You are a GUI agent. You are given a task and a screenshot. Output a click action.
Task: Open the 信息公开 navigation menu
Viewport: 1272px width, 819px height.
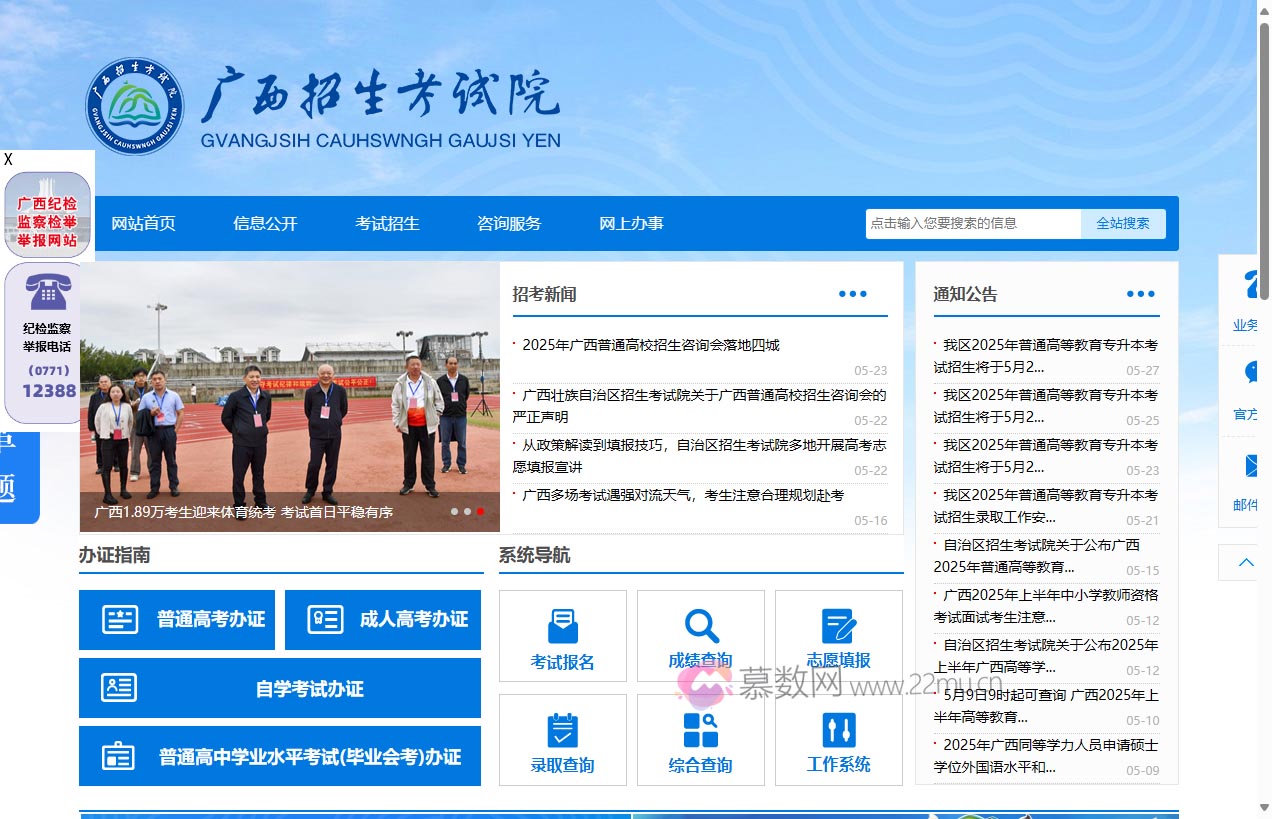tap(265, 224)
